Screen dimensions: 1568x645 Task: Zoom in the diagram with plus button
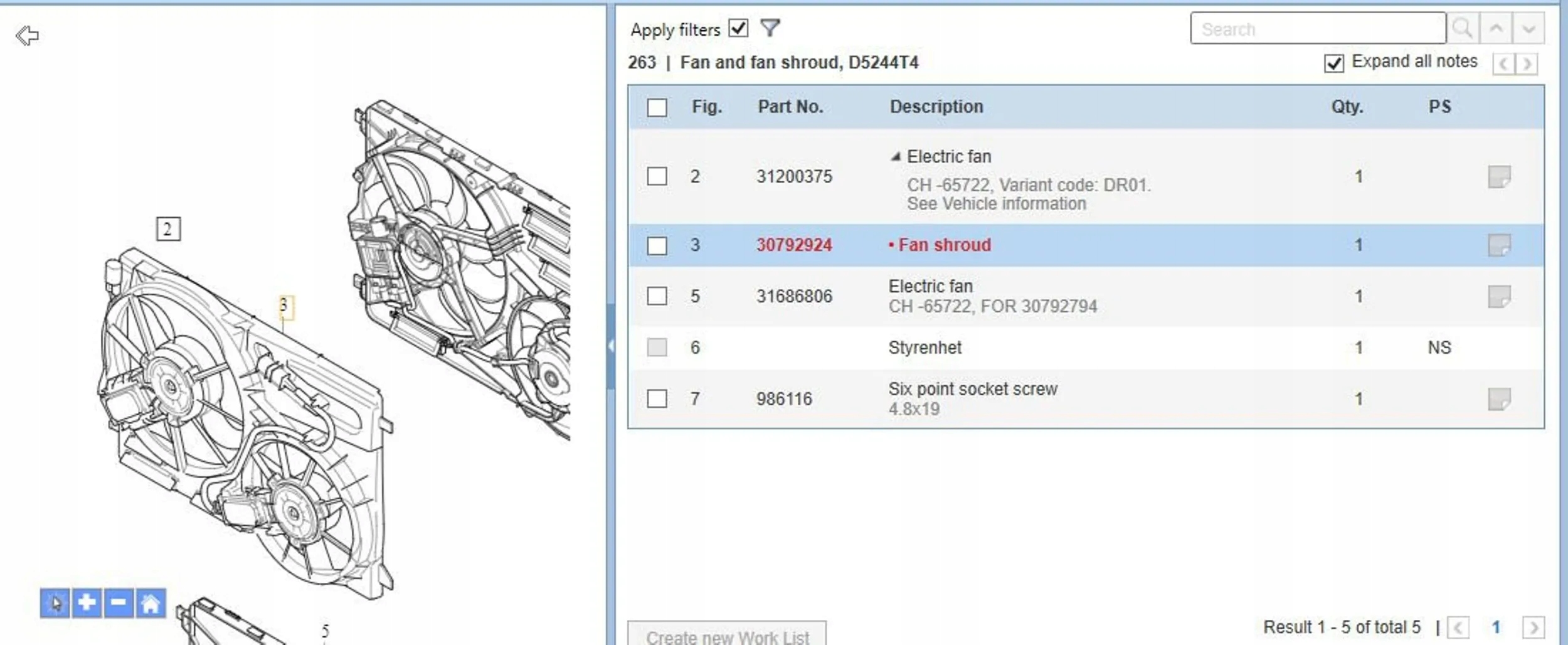(87, 603)
